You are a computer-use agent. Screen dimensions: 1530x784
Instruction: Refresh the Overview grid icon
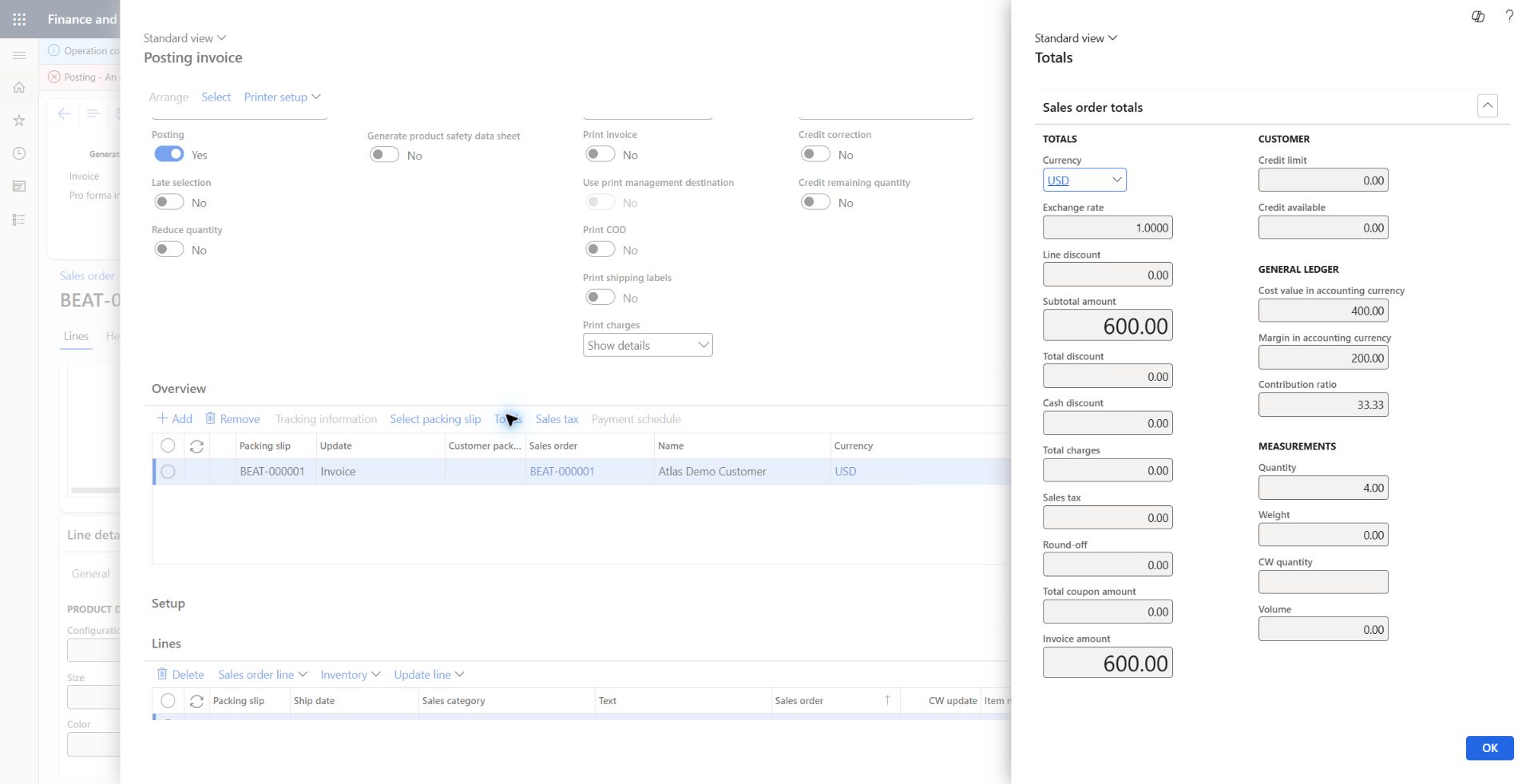point(196,446)
